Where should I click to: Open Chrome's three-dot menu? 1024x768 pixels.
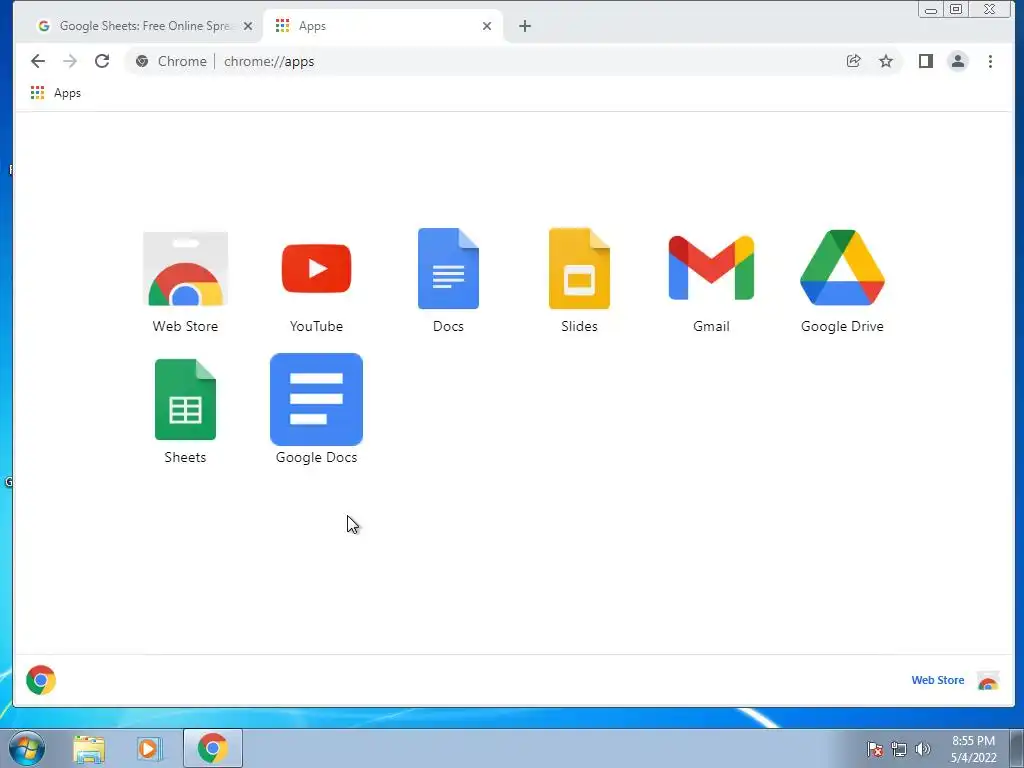coord(991,61)
